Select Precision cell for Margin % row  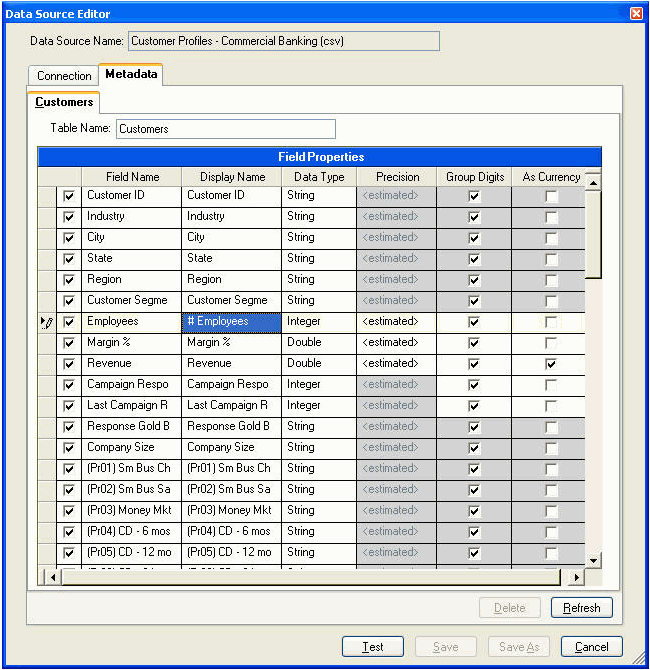[x=396, y=343]
